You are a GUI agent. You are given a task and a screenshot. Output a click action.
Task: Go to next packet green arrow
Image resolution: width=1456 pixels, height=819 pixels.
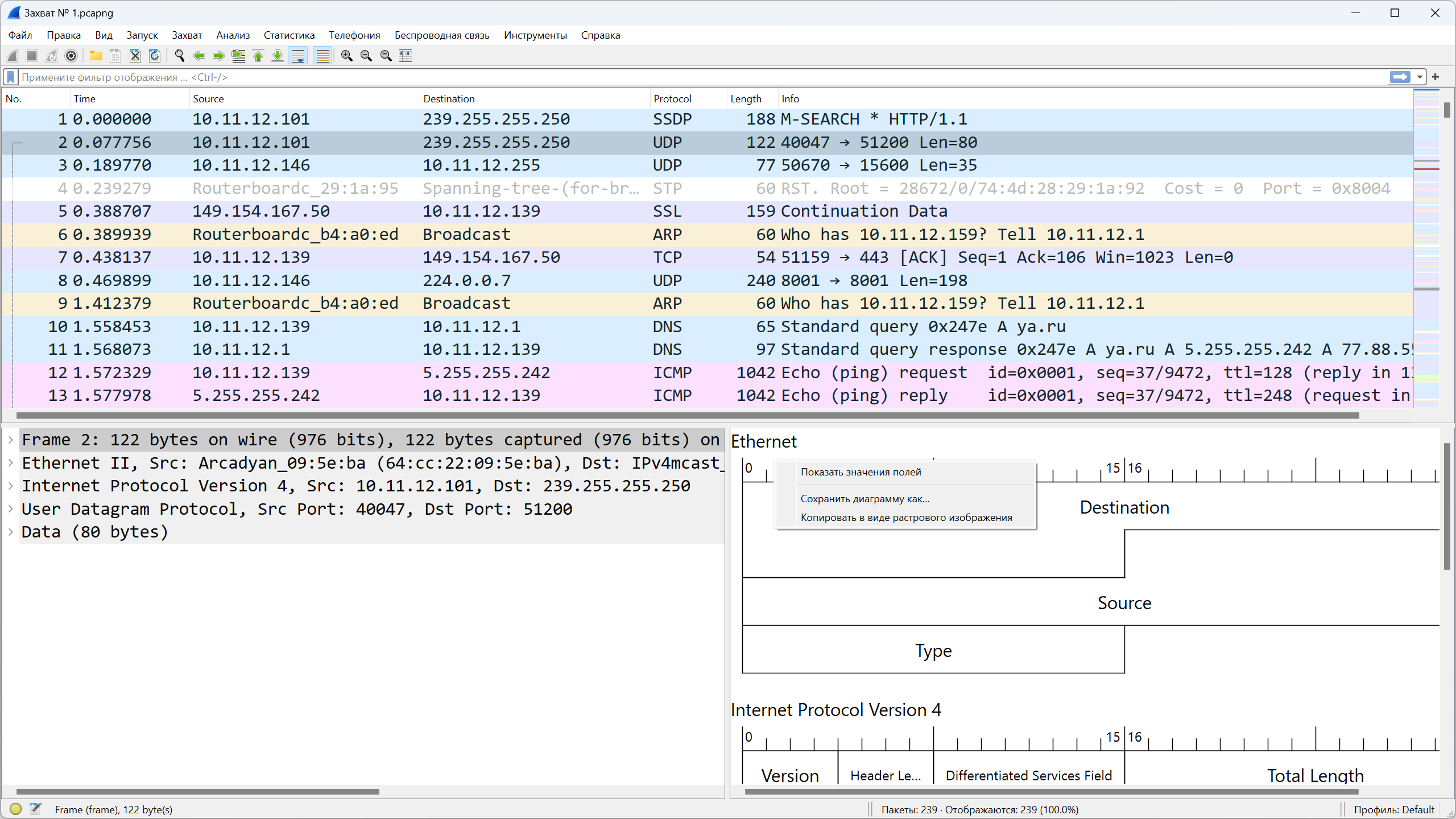tap(218, 56)
